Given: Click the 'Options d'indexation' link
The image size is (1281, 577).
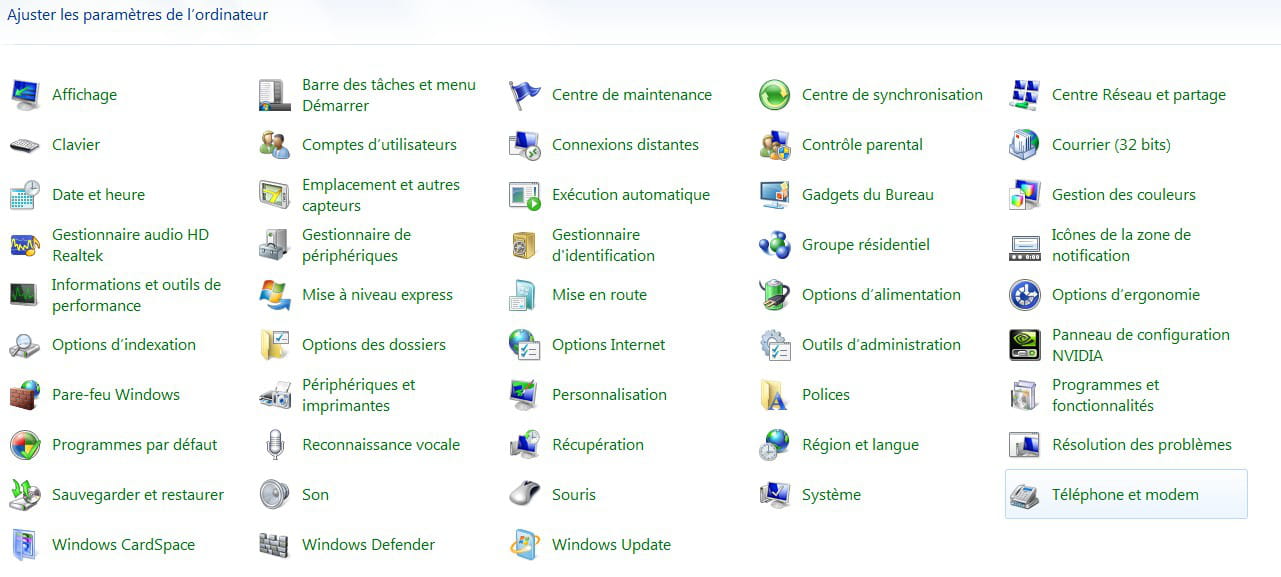Looking at the screenshot, I should 124,345.
